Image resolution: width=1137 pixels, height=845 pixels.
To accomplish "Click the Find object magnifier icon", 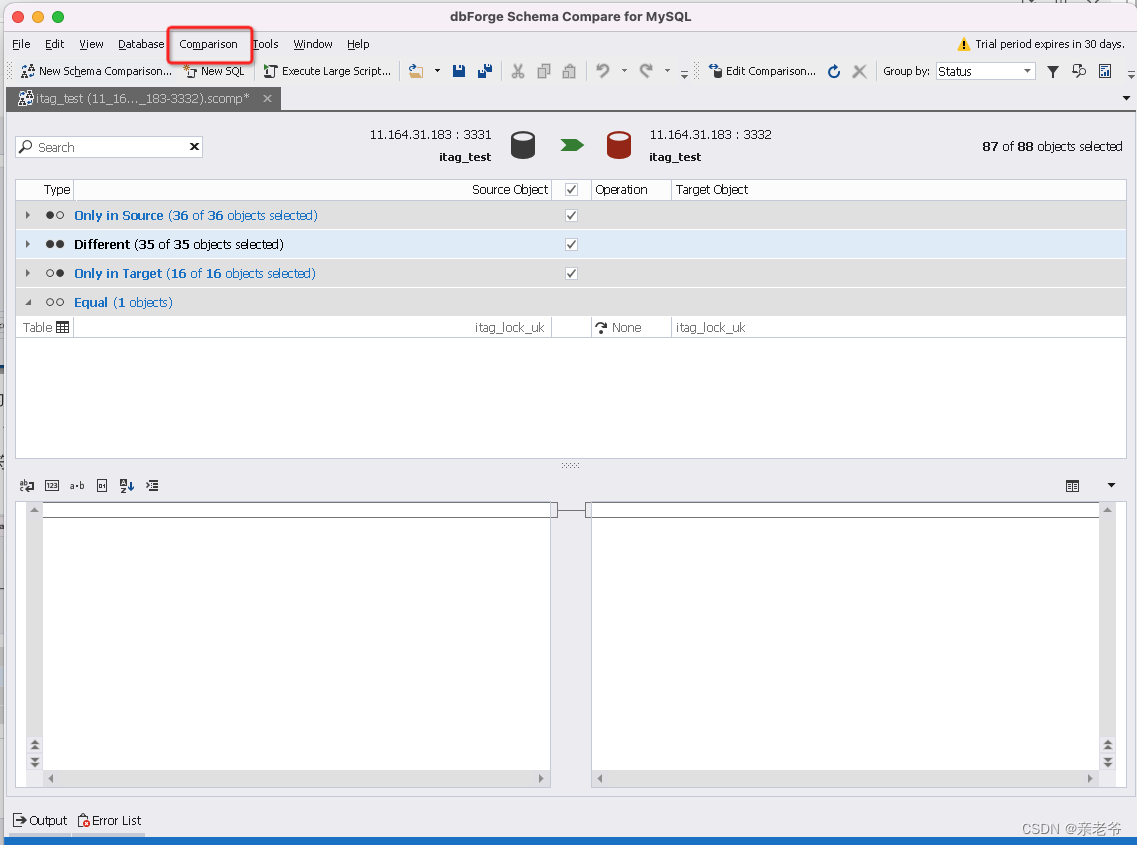I will click(1079, 71).
